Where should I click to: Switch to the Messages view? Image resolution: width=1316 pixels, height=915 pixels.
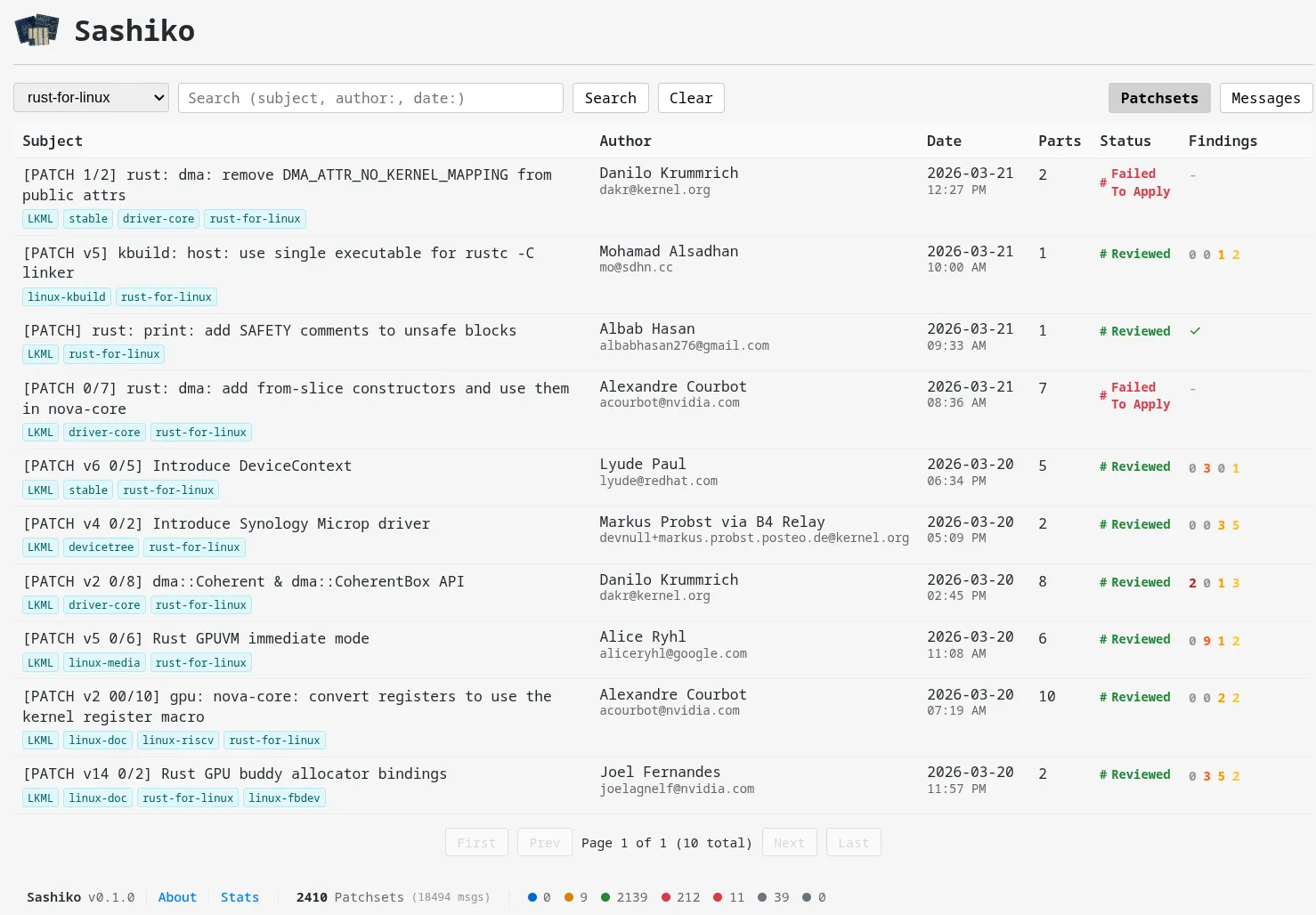[1265, 98]
